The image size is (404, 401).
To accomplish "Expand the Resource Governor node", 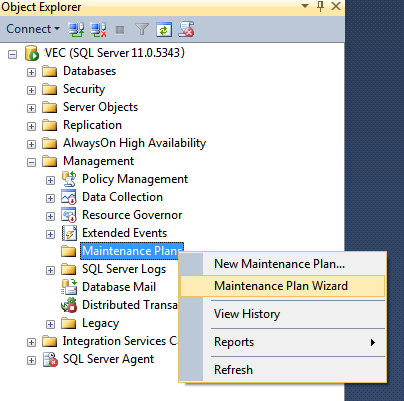I will tap(50, 216).
